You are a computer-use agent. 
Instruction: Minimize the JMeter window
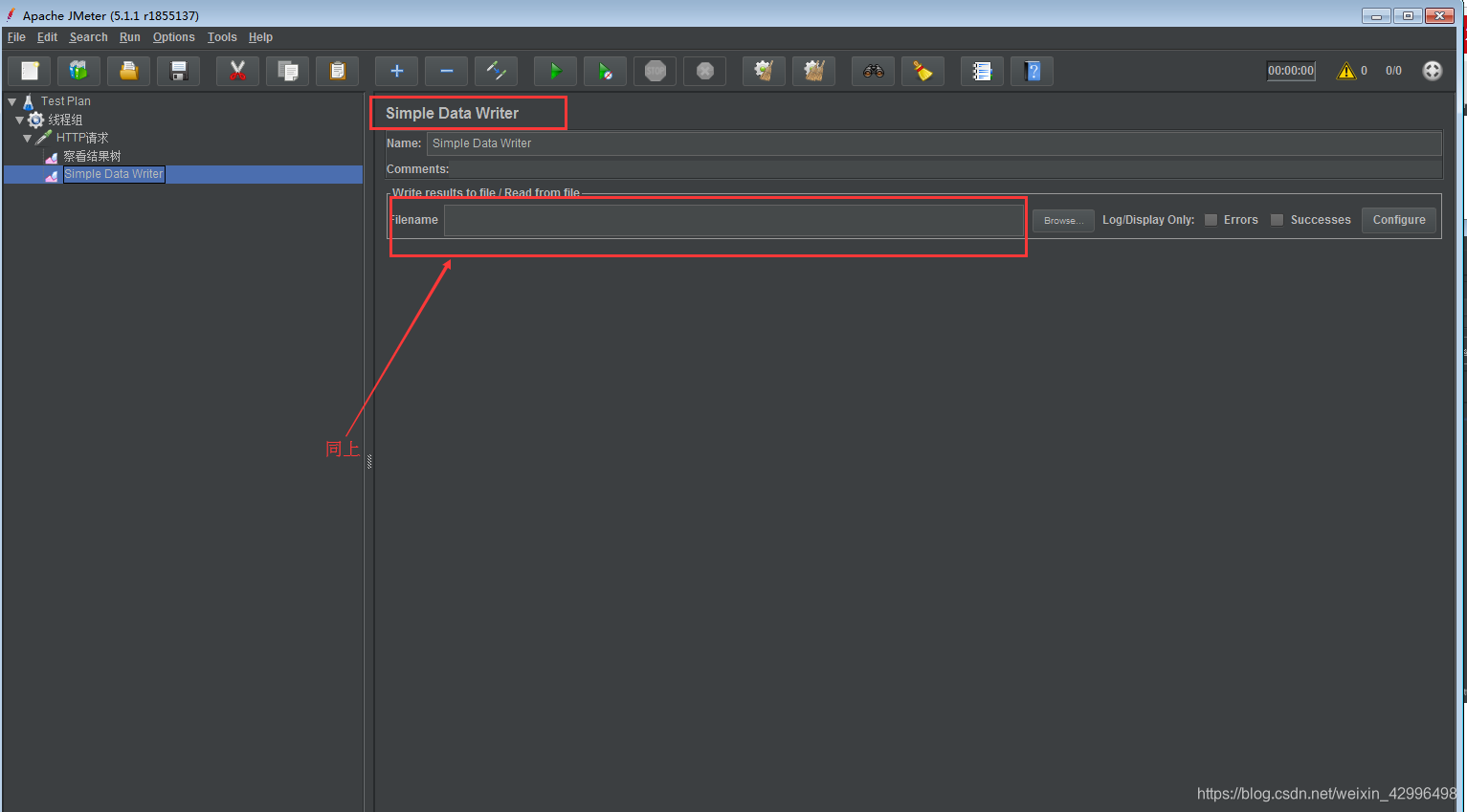click(1376, 15)
